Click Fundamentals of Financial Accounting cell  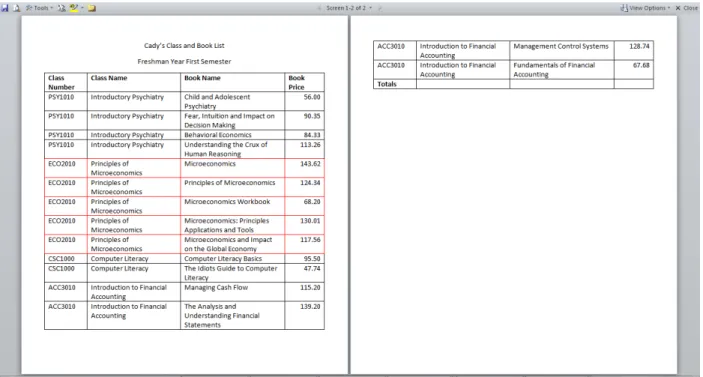tap(562, 69)
